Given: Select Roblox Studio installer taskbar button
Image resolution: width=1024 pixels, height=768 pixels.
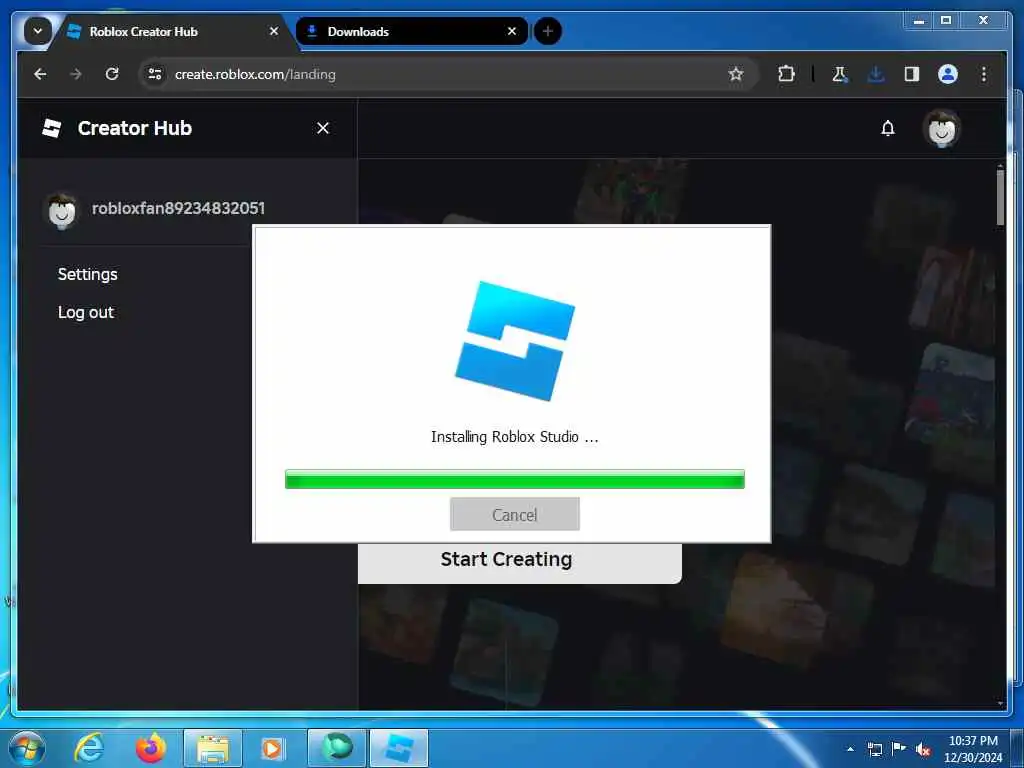Looking at the screenshot, I should point(399,748).
